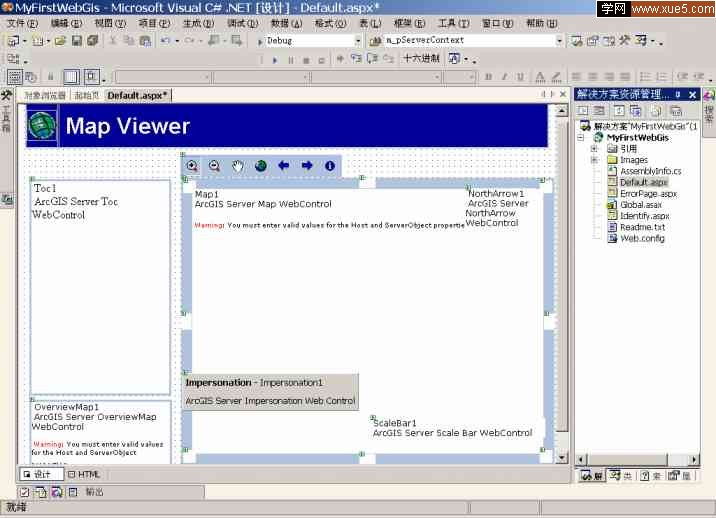Open the New Project dropdown arrow
716x518 pixels.
pyautogui.click(x=25, y=41)
